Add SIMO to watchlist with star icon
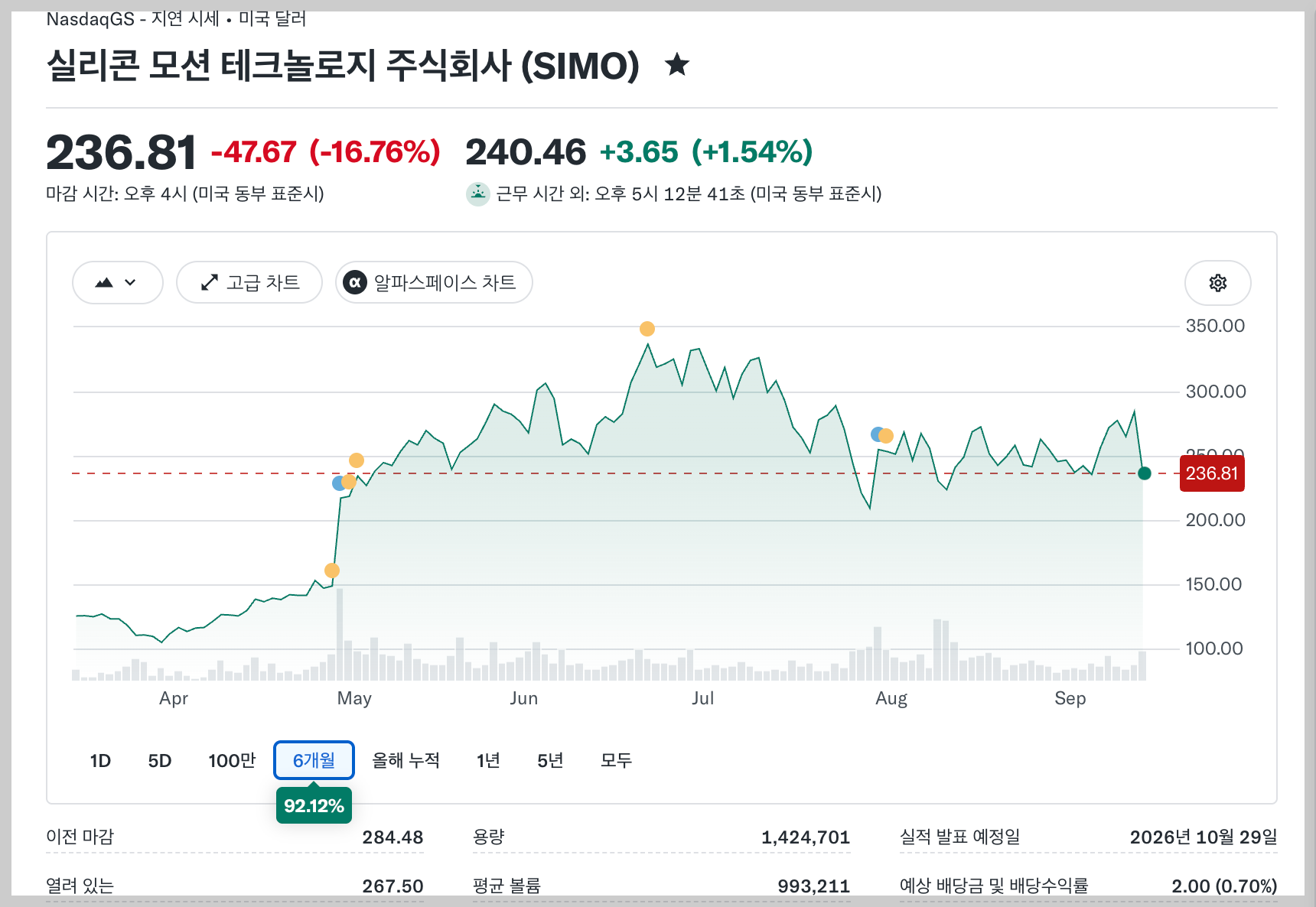Viewport: 1316px width, 907px height. coord(677,65)
